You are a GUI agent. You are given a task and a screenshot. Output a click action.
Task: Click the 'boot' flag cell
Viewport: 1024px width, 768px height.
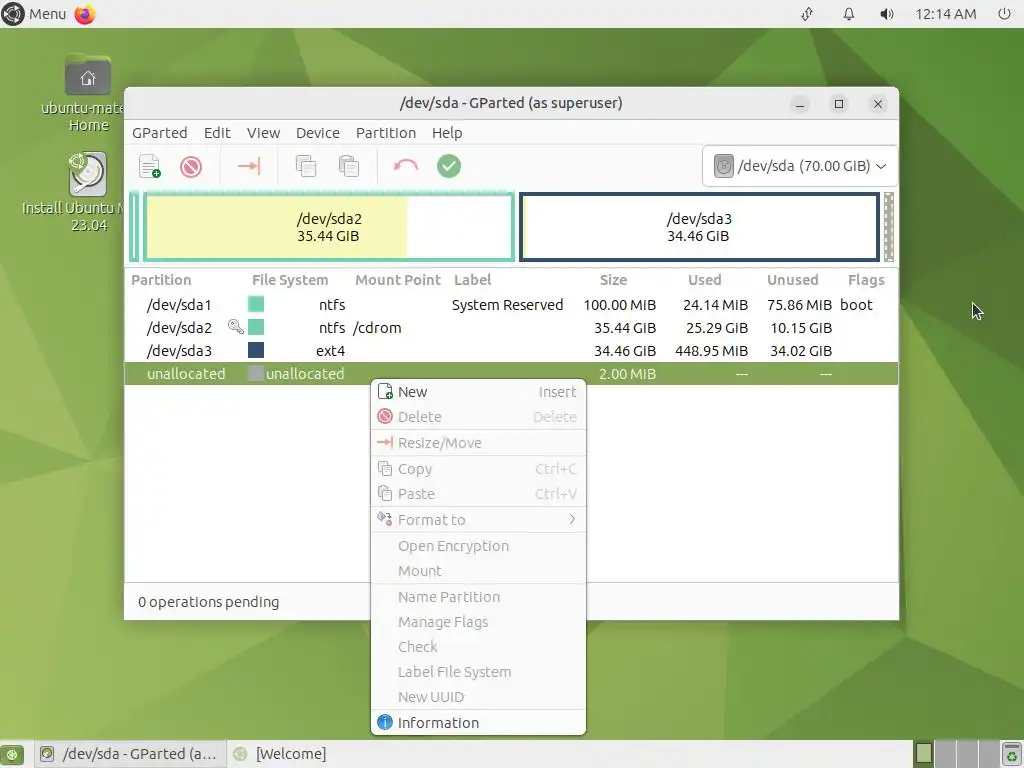(x=856, y=305)
